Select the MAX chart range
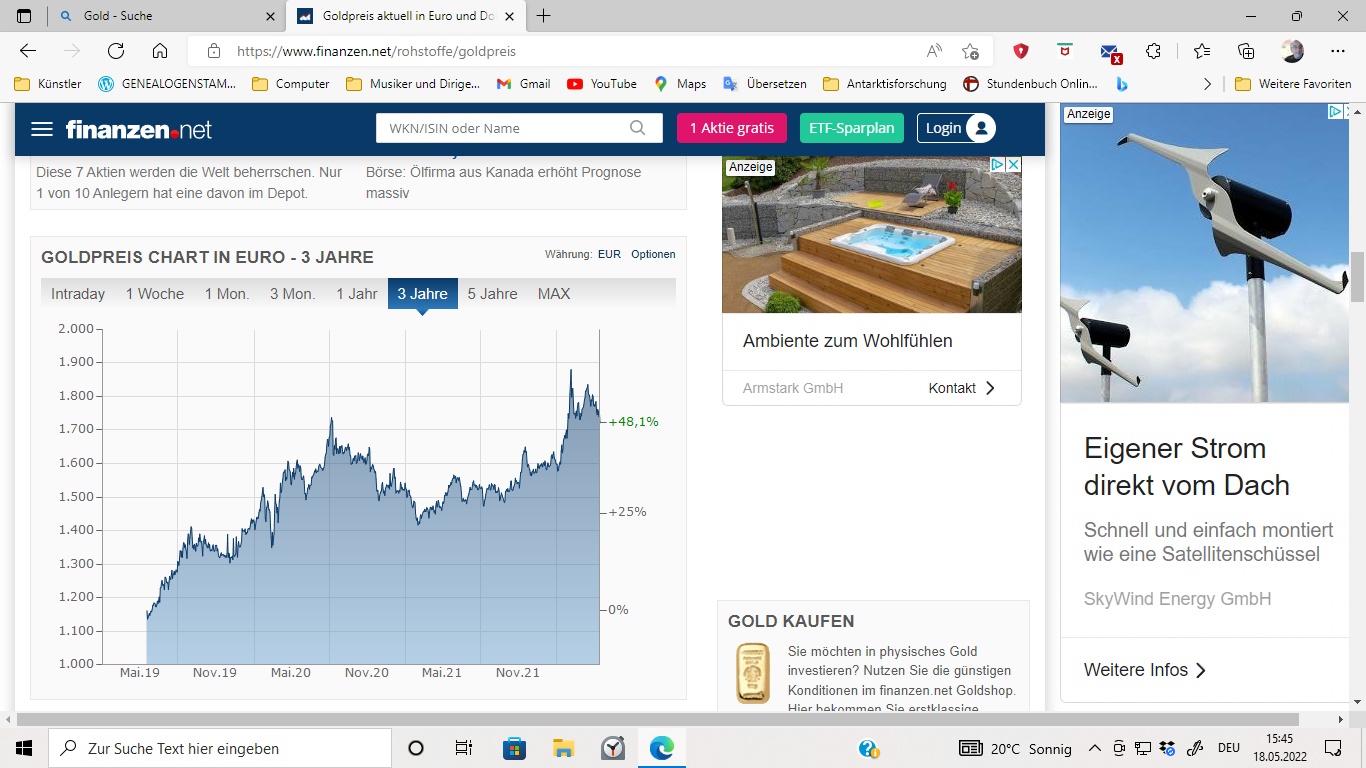This screenshot has width=1366, height=768. [554, 294]
